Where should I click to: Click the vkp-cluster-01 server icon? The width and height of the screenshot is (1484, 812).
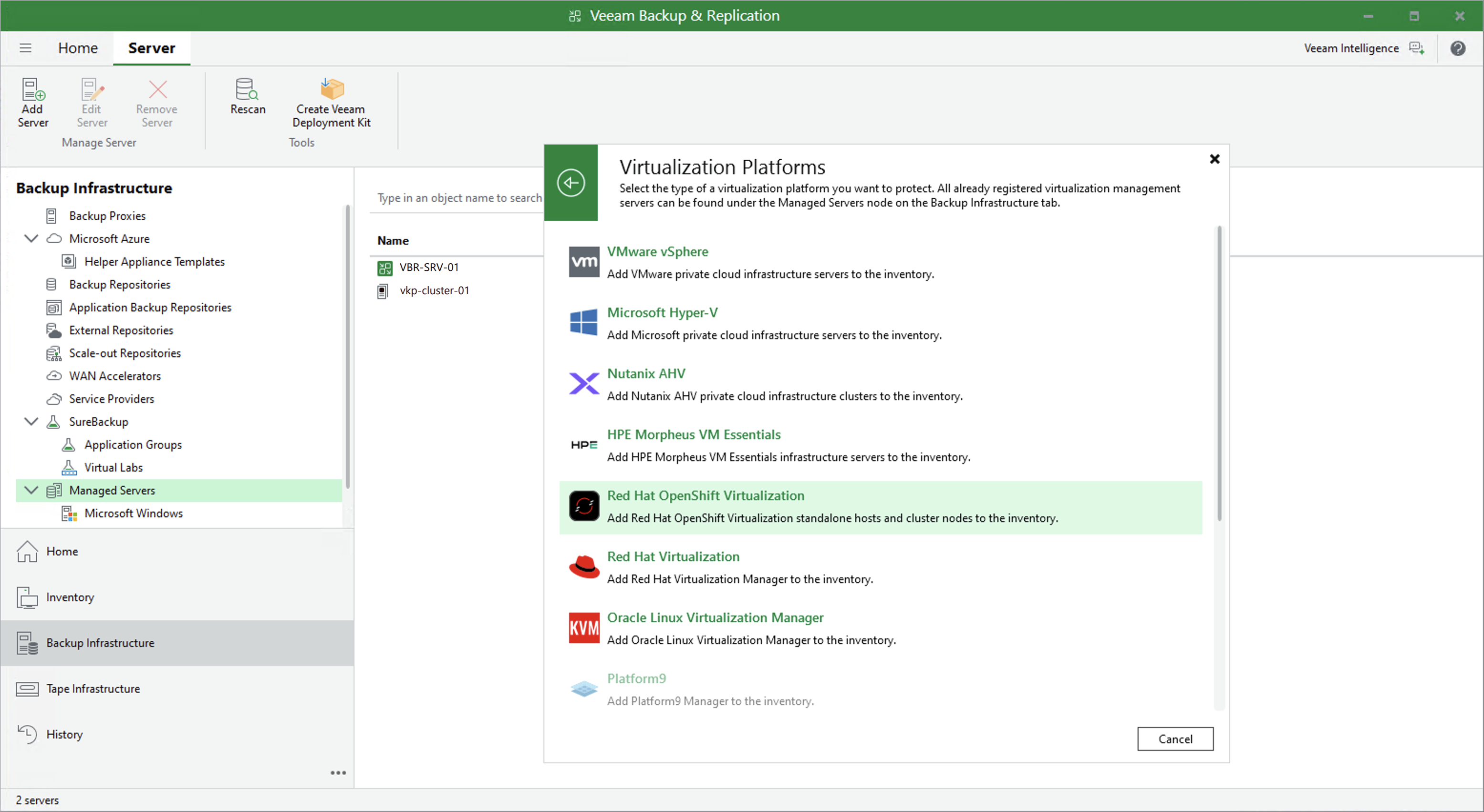pyautogui.click(x=383, y=291)
